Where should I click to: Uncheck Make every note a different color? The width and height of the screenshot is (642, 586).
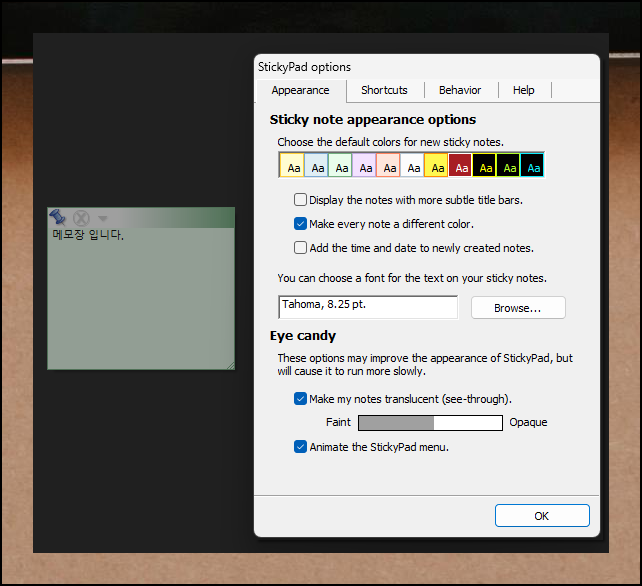click(300, 224)
